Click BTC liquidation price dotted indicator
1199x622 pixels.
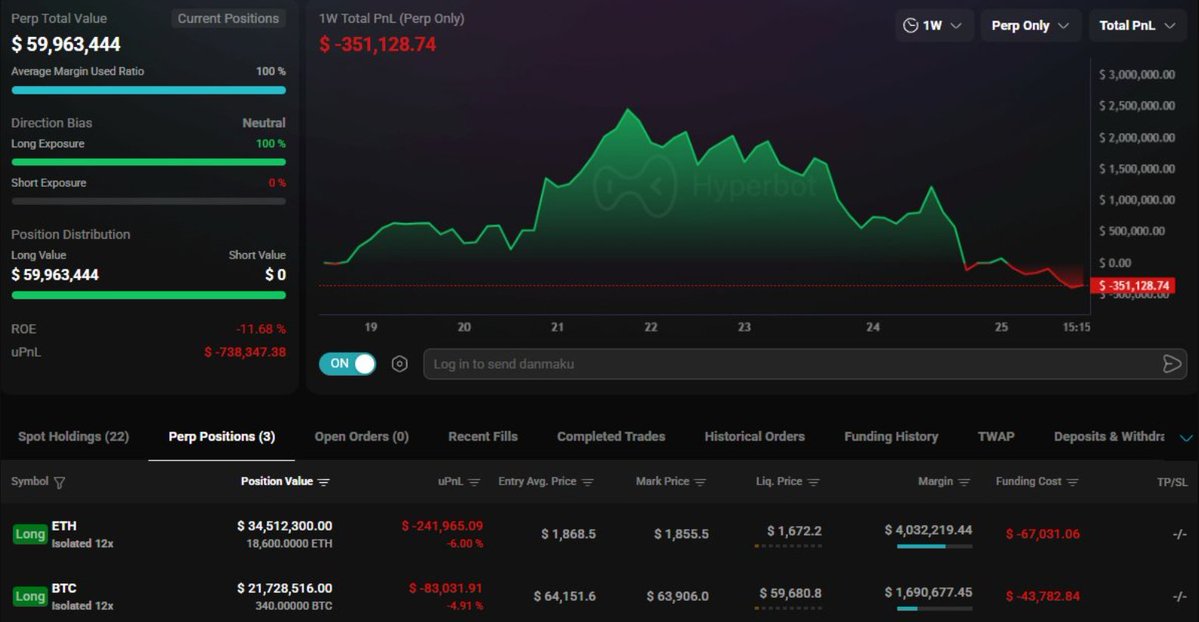788,608
